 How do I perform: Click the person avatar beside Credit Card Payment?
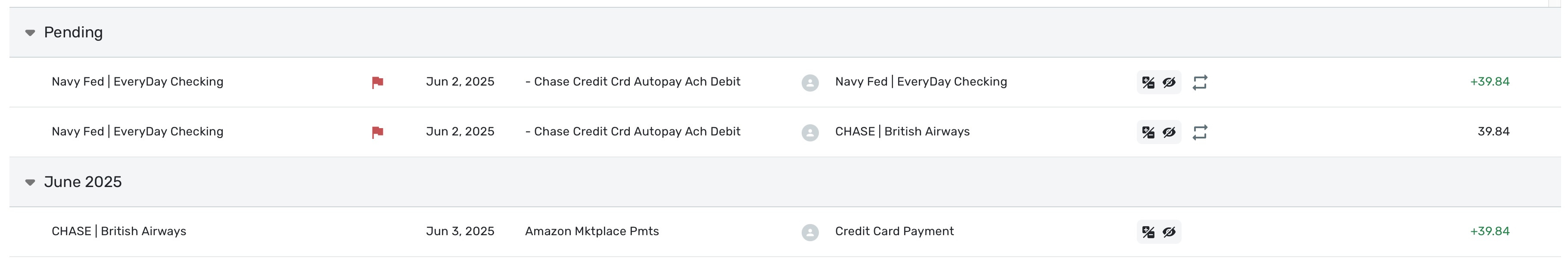point(809,233)
